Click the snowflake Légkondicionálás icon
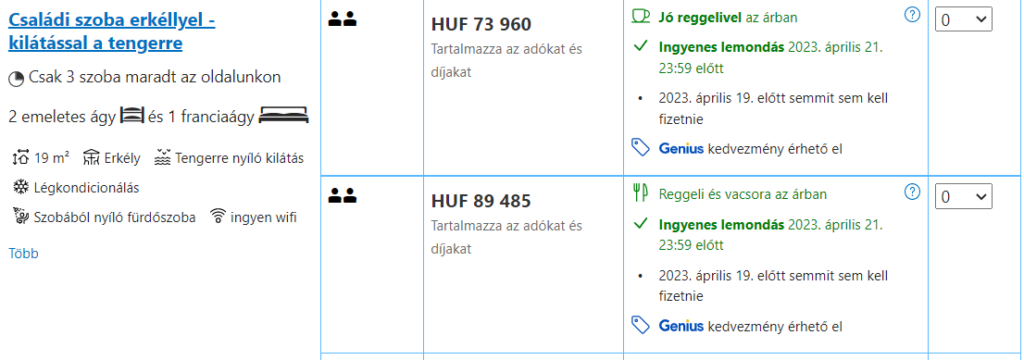 tap(21, 188)
